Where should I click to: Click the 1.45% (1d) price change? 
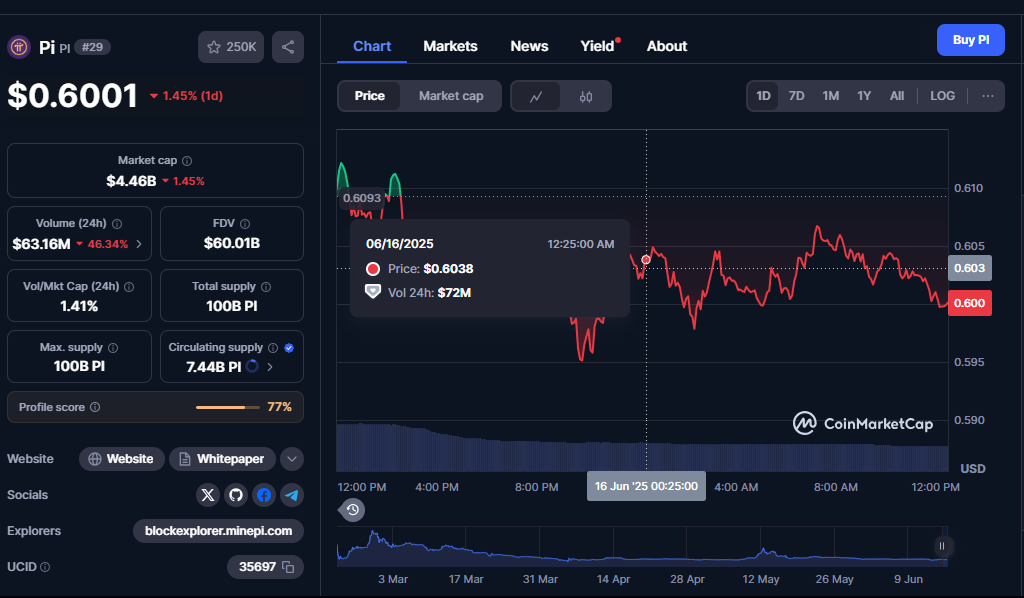187,96
